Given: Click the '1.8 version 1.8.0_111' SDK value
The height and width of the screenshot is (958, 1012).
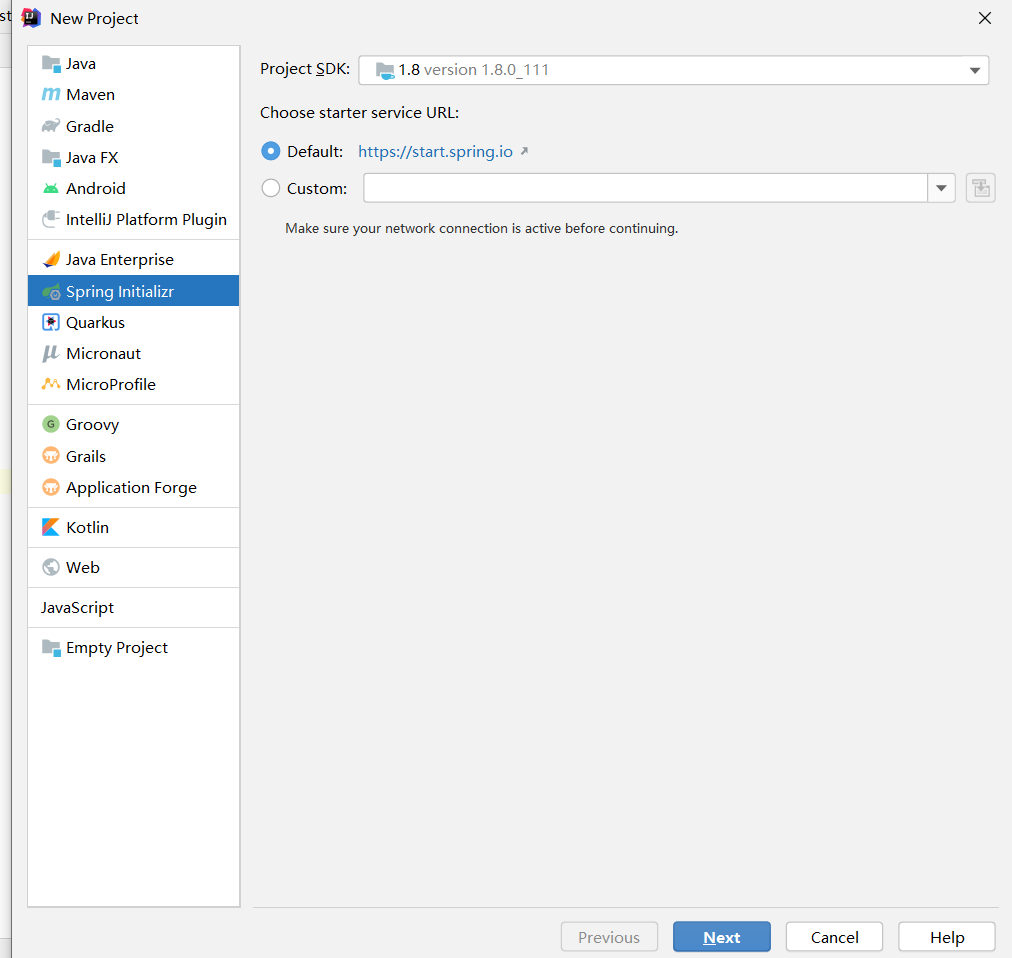Looking at the screenshot, I should pyautogui.click(x=474, y=70).
